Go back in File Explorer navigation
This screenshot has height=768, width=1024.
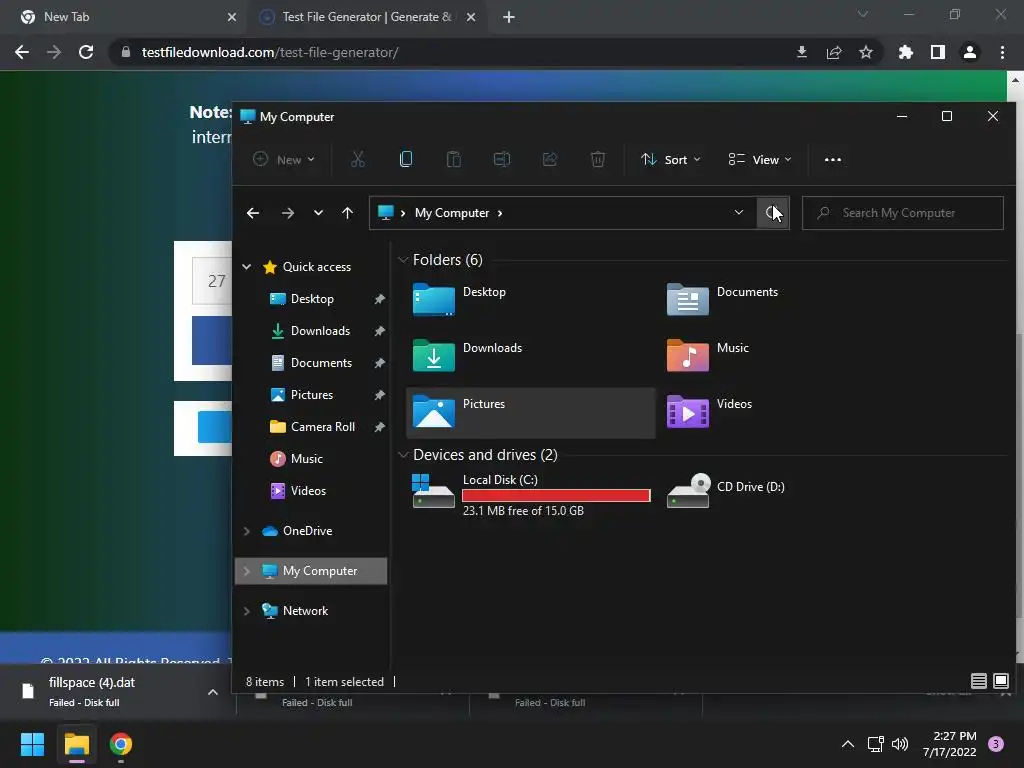253,213
